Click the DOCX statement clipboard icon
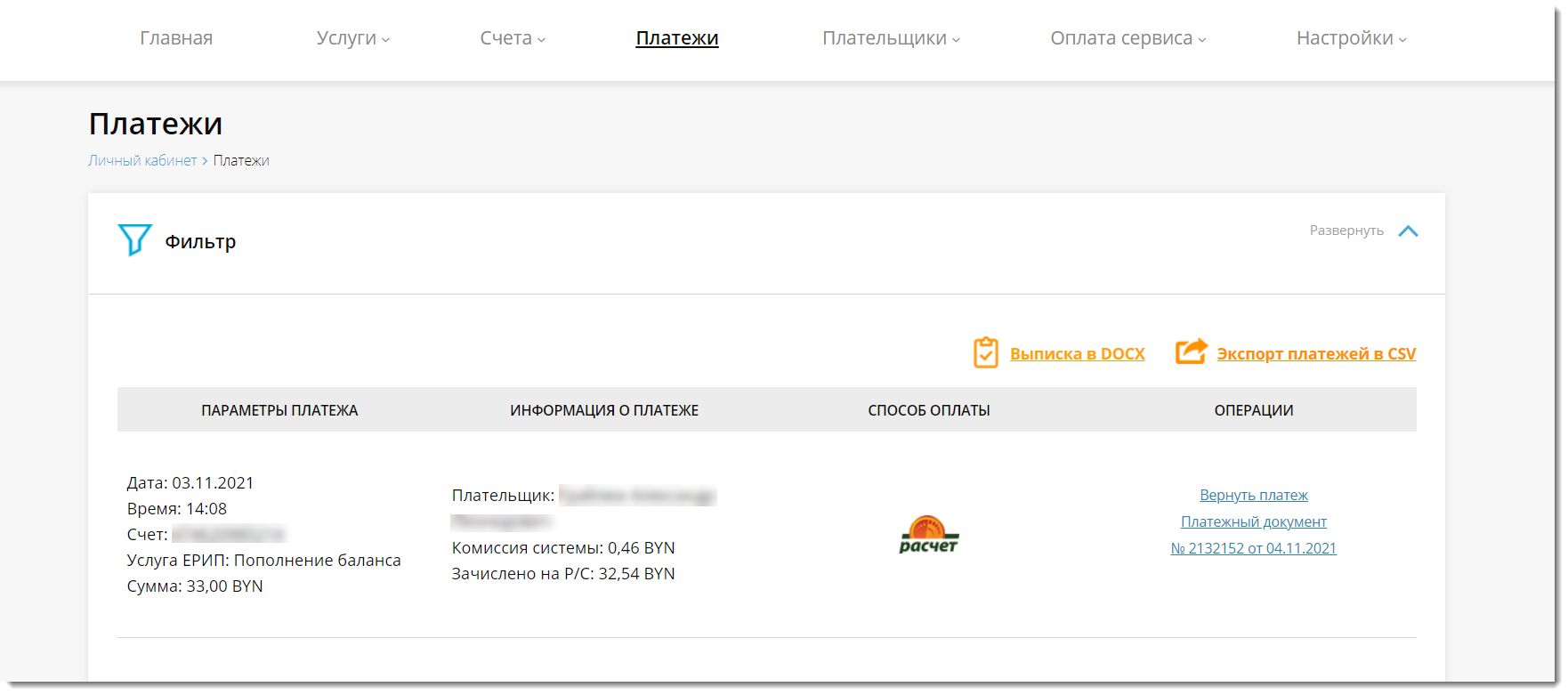The width and height of the screenshot is (1568, 695). pyautogui.click(x=985, y=353)
